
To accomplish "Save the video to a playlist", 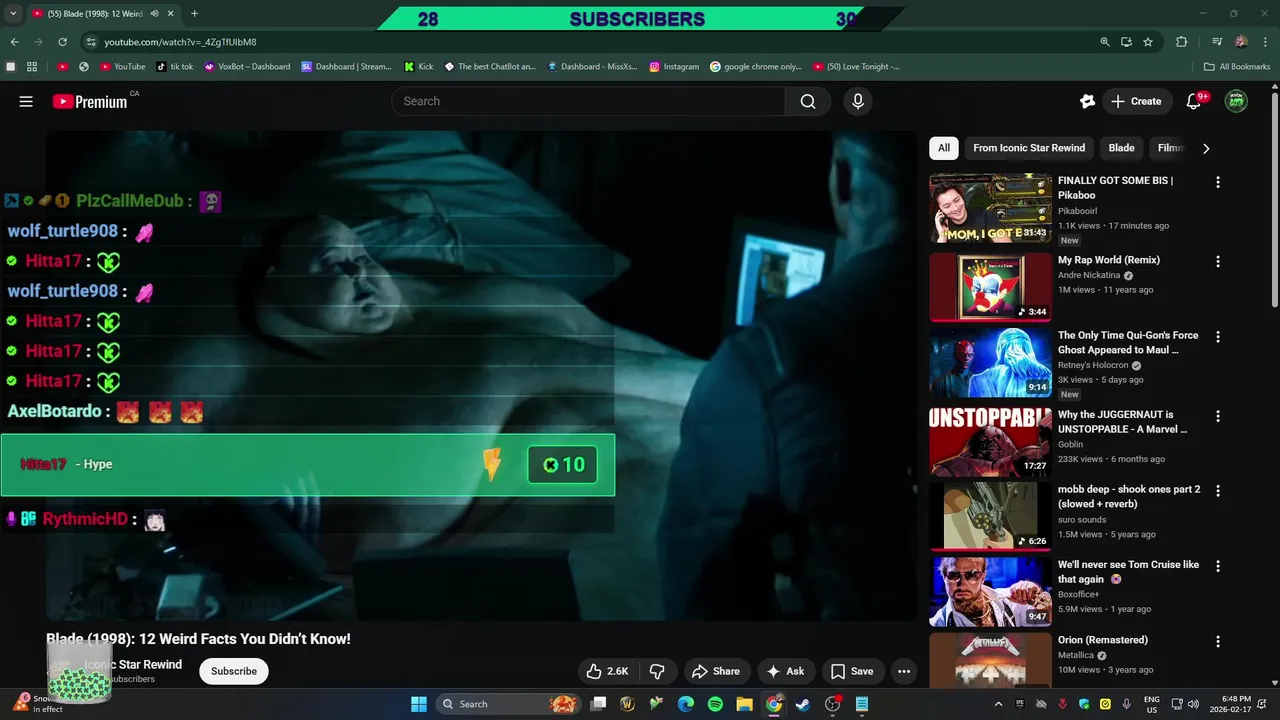I will pyautogui.click(x=852, y=671).
